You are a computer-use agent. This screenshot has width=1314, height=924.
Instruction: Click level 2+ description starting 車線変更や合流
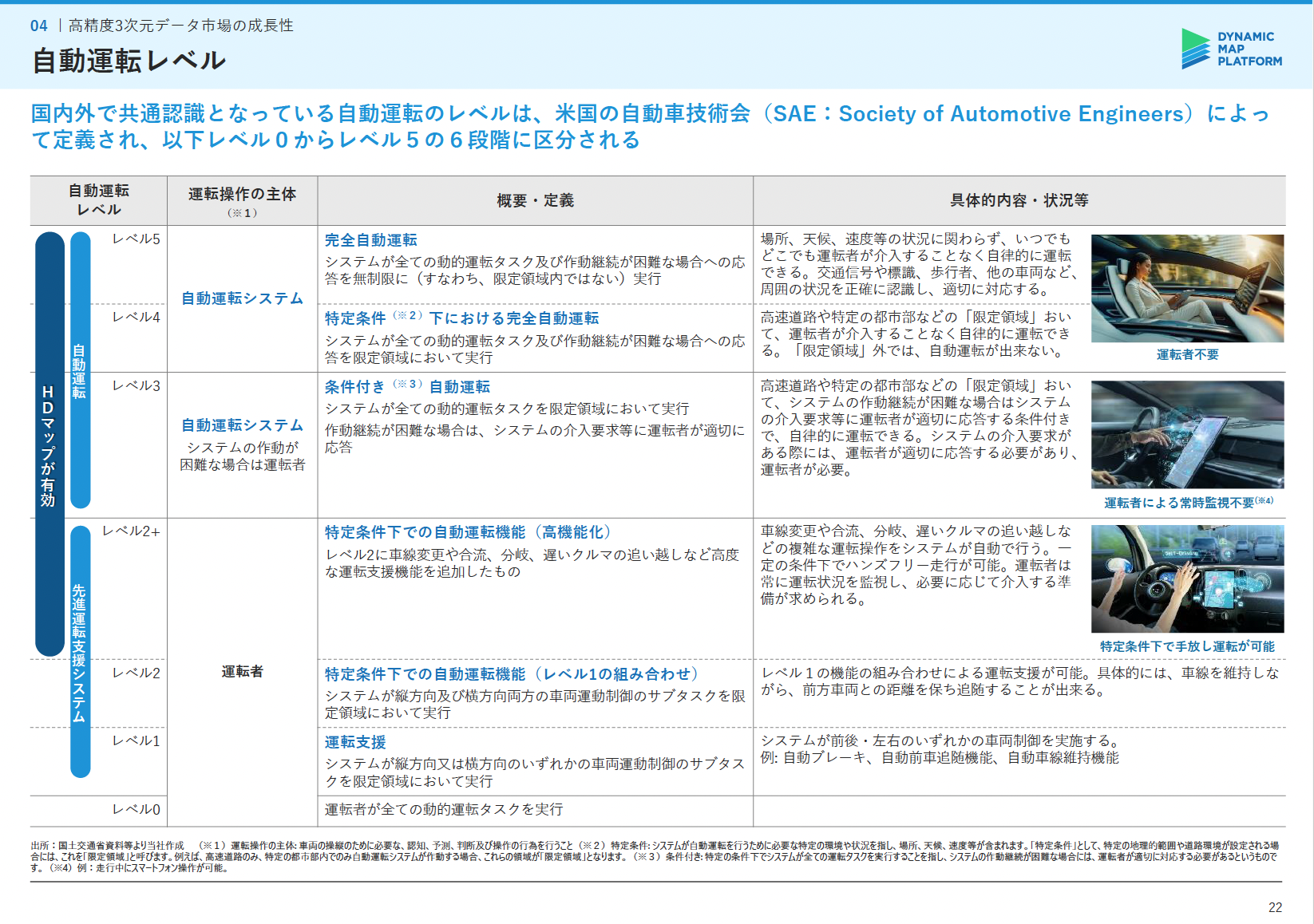916,565
